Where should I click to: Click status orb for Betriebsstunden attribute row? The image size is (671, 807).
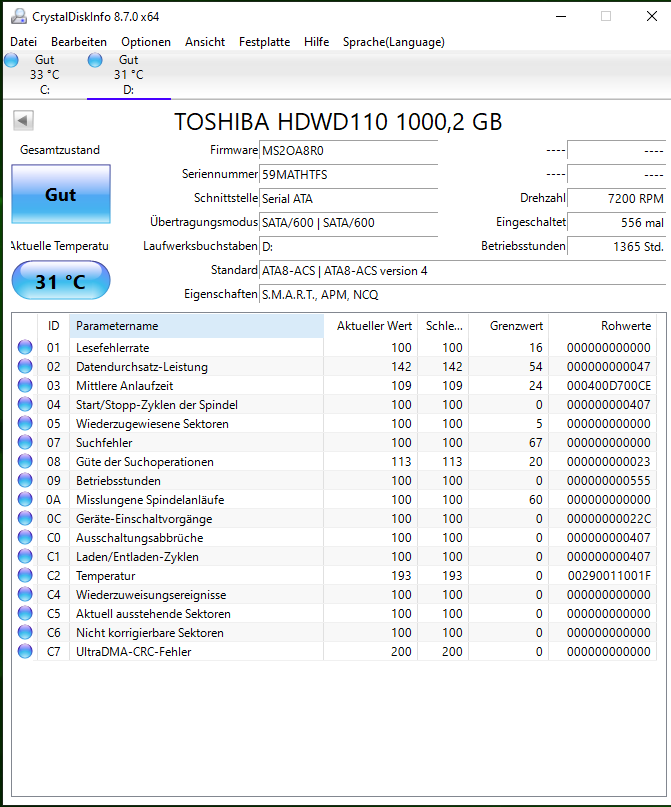click(25, 481)
